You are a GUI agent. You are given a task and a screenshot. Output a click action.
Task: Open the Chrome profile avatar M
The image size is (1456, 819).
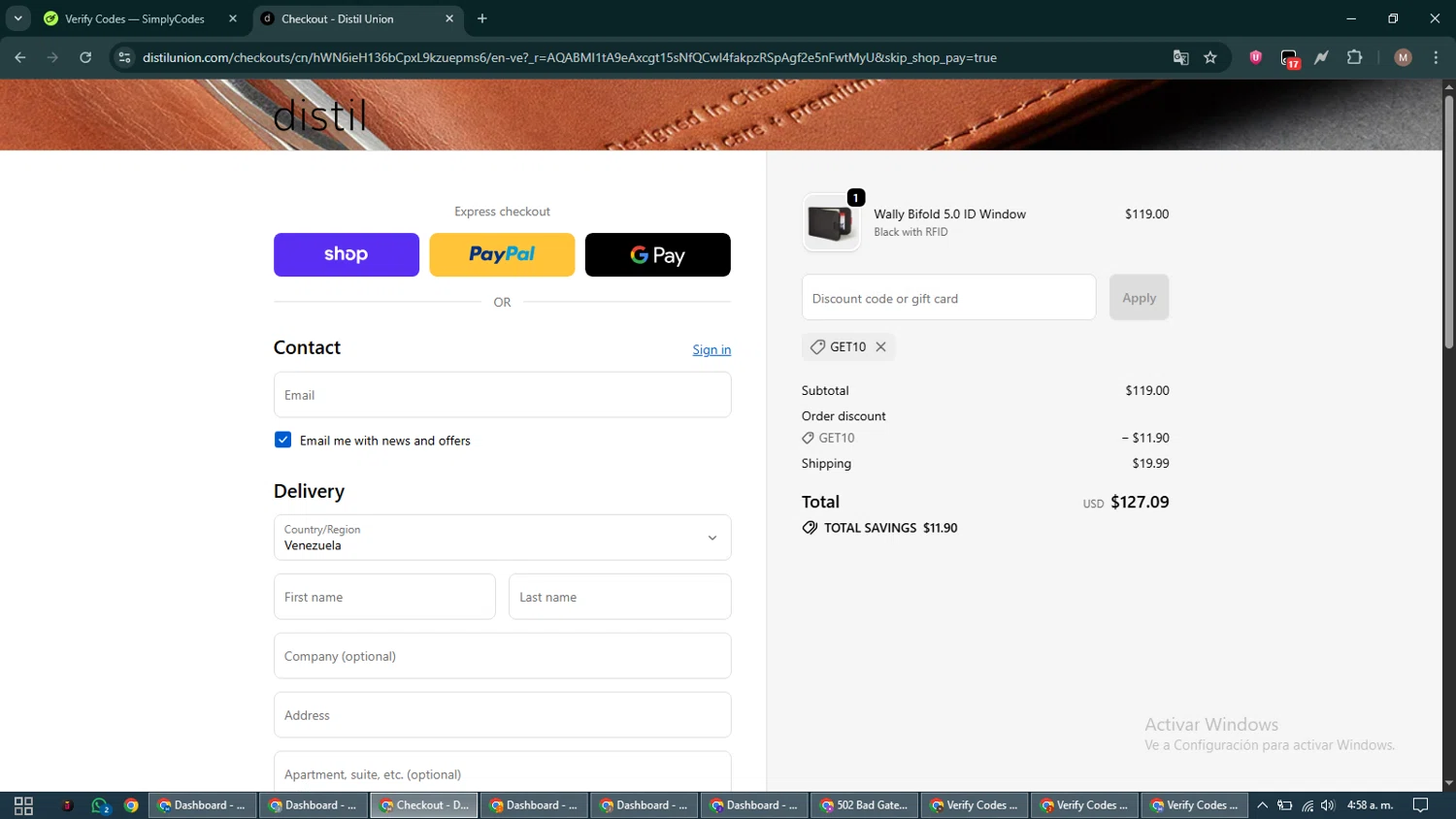point(1403,57)
